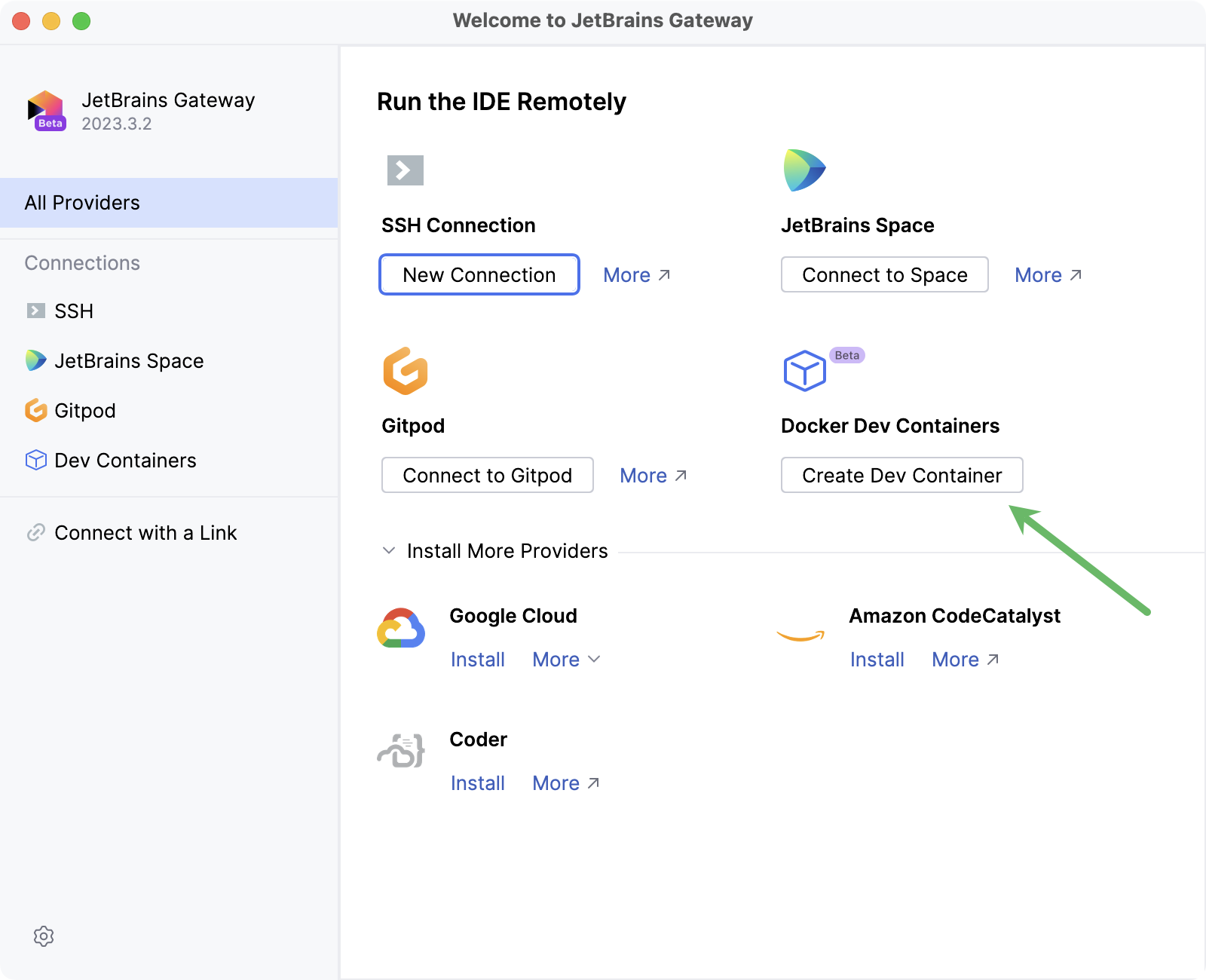Click the Amazon CodeCatalyst logo
This screenshot has height=980, width=1206.
tap(800, 636)
